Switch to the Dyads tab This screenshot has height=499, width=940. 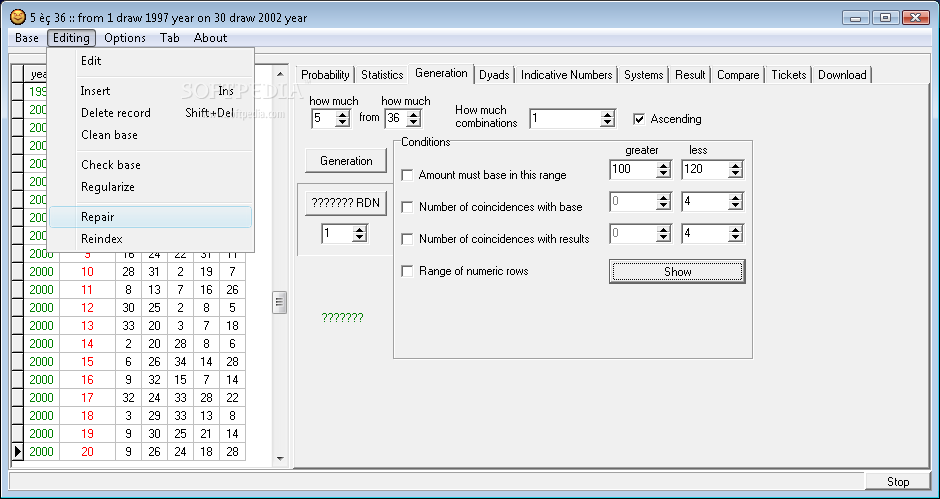(494, 75)
